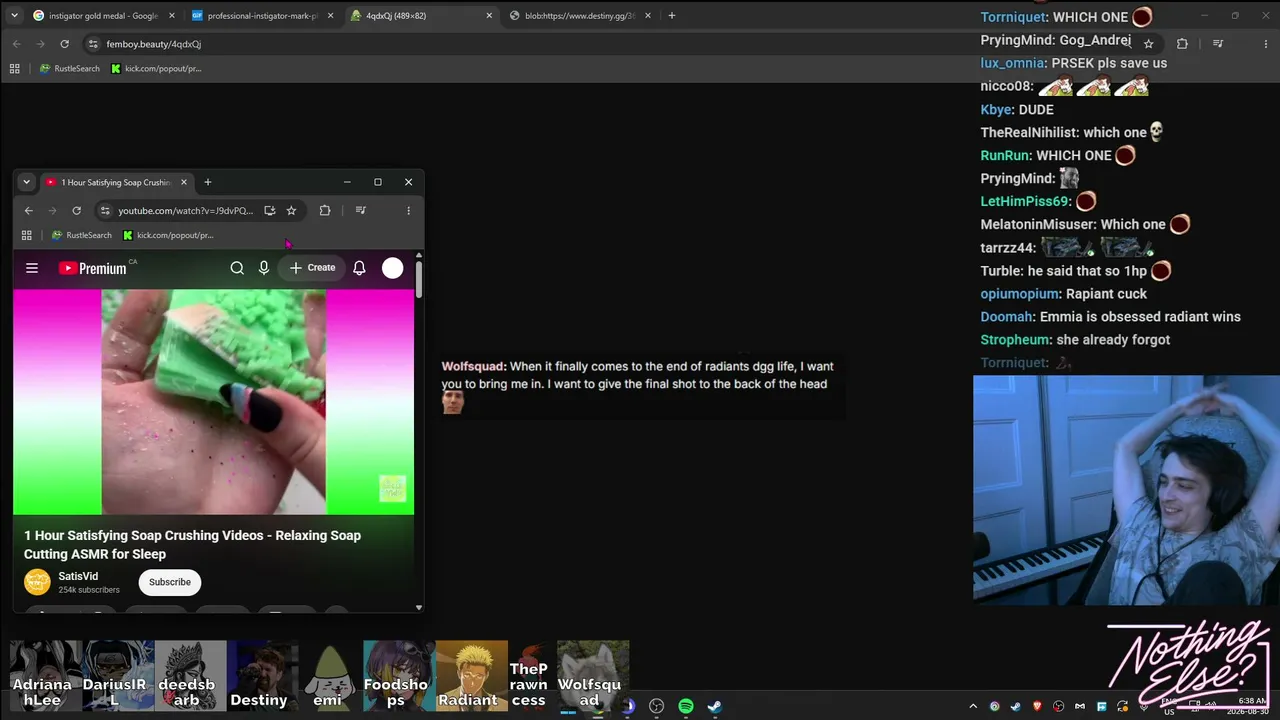Reload the YouTube window page
Image resolution: width=1280 pixels, height=720 pixels.
[x=76, y=210]
